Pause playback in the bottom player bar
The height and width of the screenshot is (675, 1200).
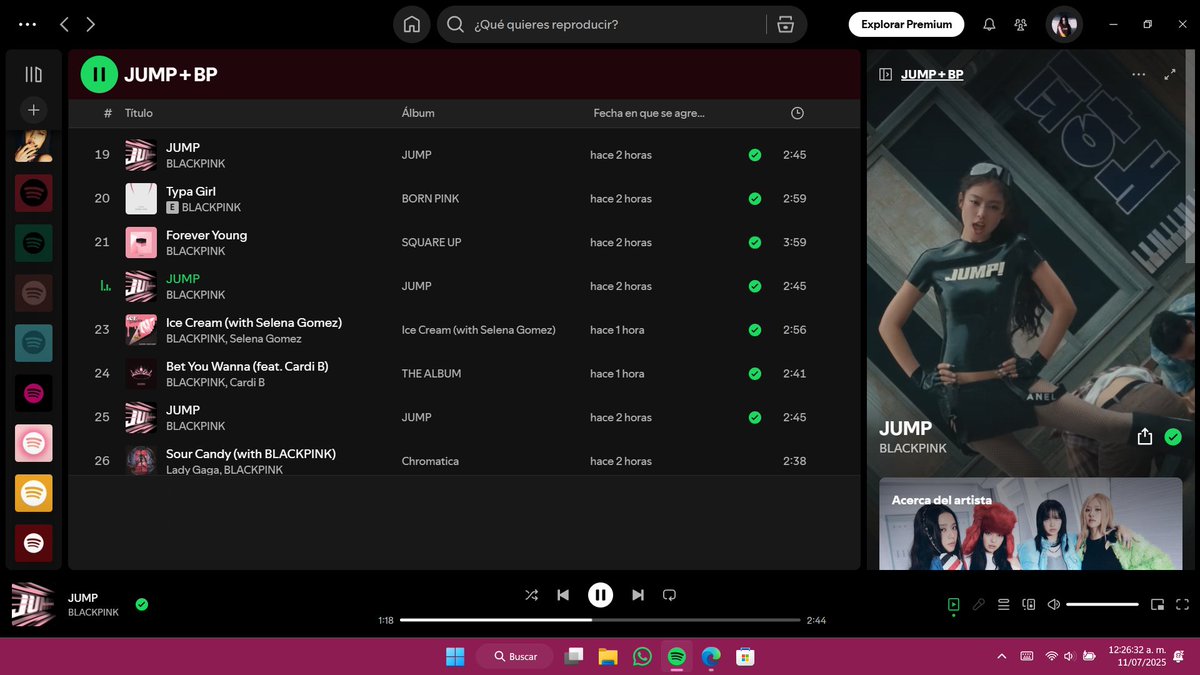pos(600,595)
